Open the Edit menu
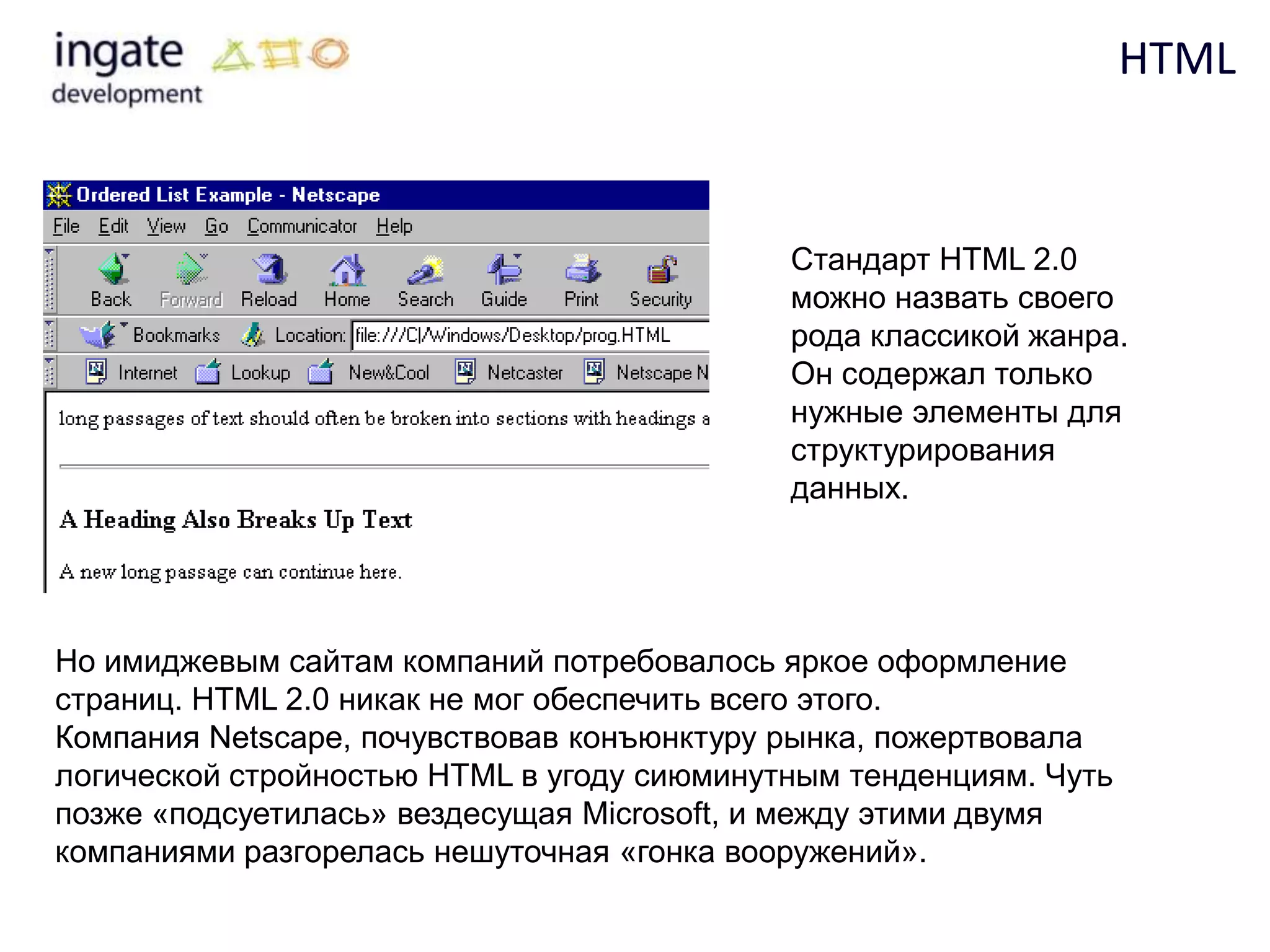The height and width of the screenshot is (952, 1270). 113,227
